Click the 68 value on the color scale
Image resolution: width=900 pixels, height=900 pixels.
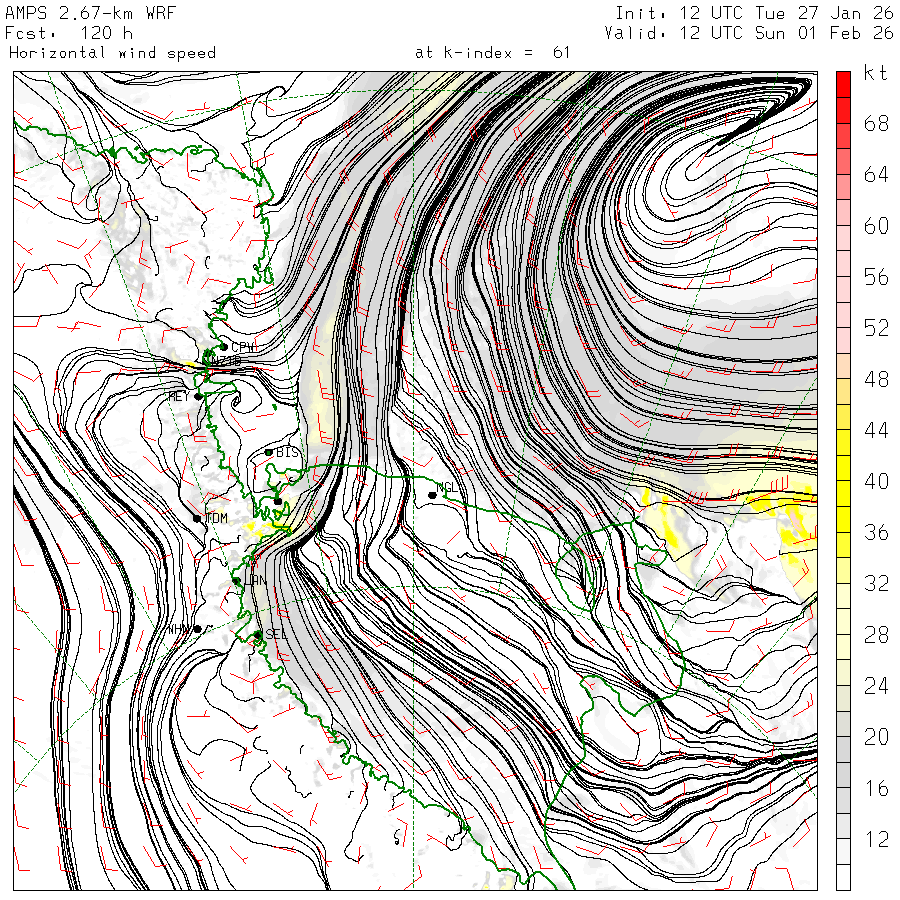(x=876, y=123)
